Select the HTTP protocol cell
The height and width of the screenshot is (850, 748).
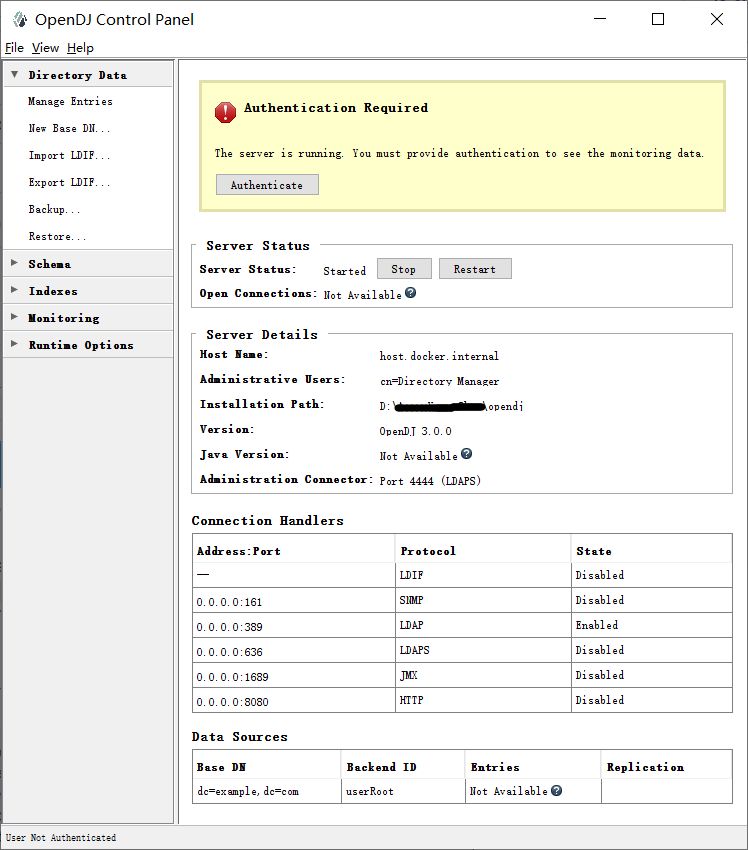483,700
